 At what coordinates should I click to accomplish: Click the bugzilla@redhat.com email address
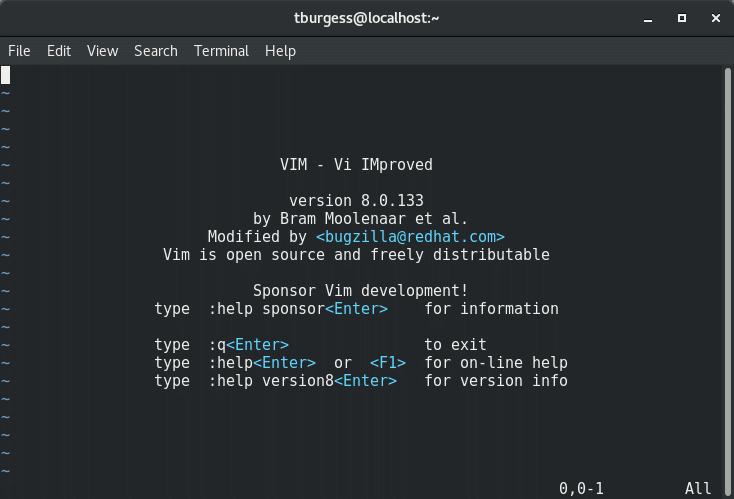(410, 237)
